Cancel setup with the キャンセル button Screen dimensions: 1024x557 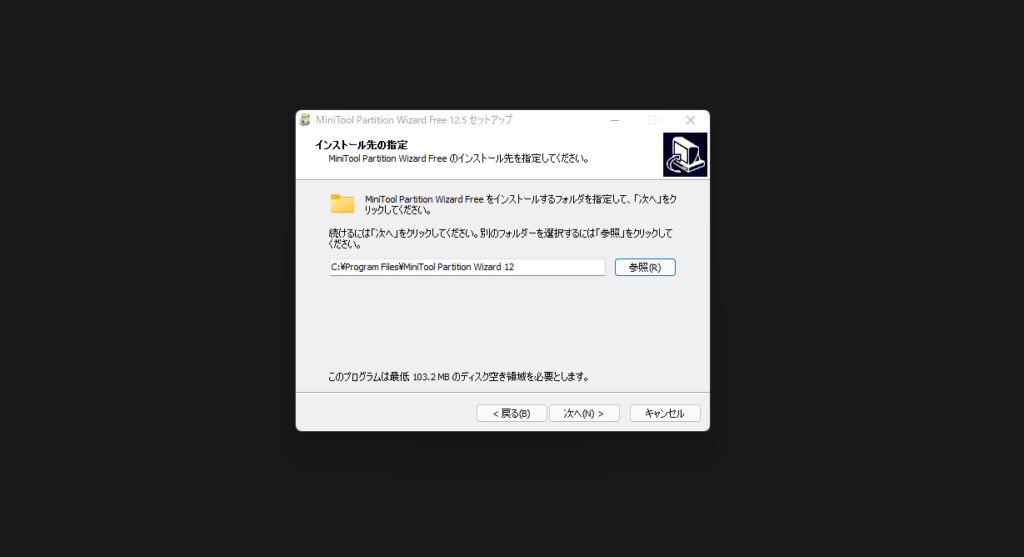click(665, 413)
